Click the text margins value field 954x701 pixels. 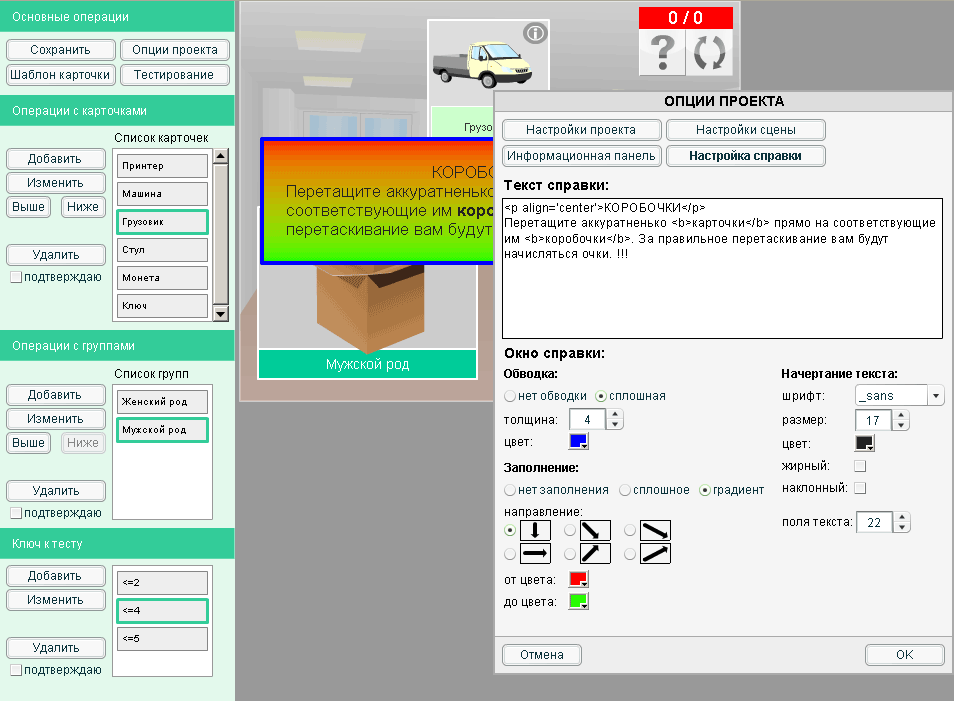tap(874, 522)
